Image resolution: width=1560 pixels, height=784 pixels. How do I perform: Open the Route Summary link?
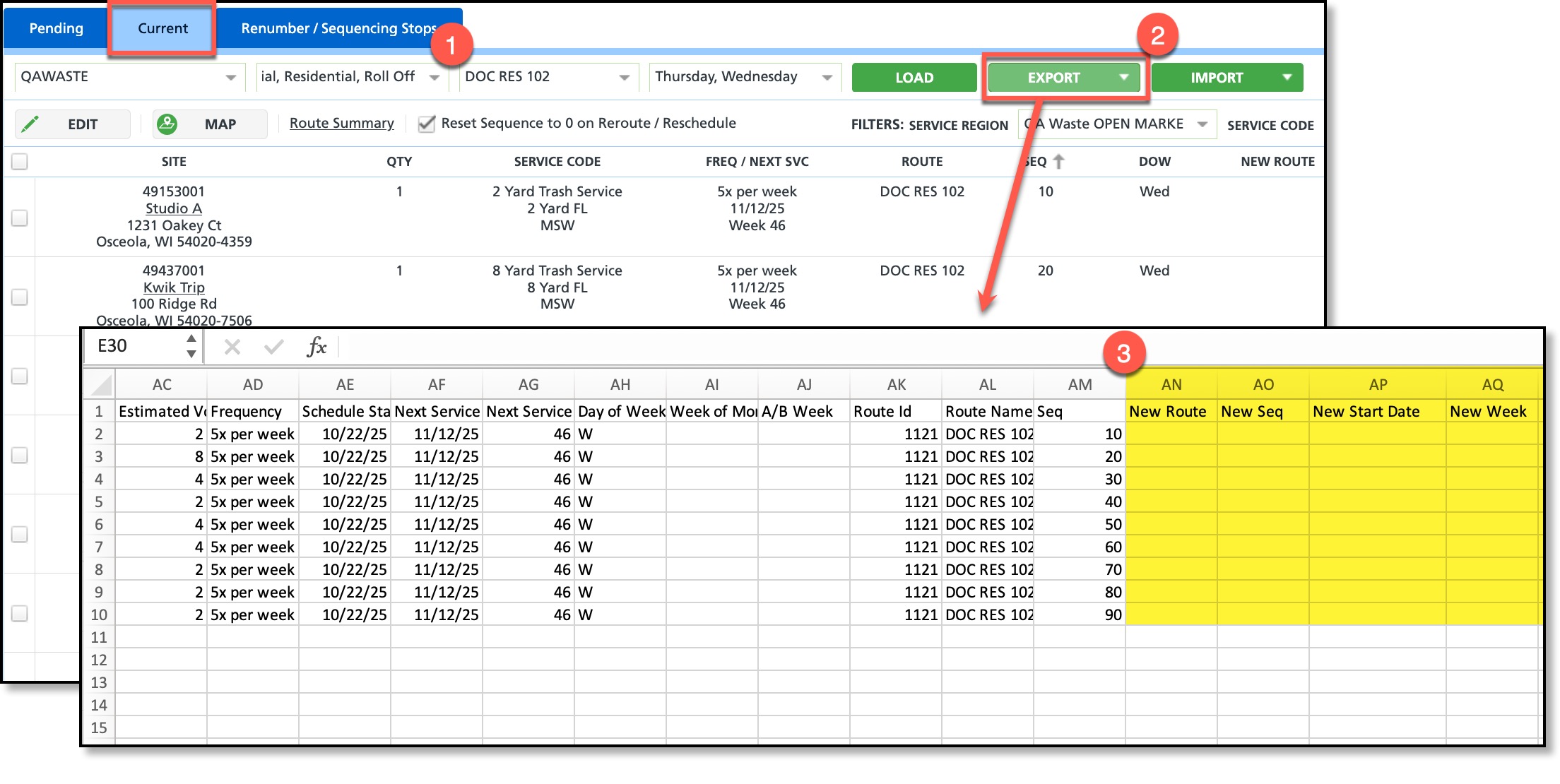341,124
